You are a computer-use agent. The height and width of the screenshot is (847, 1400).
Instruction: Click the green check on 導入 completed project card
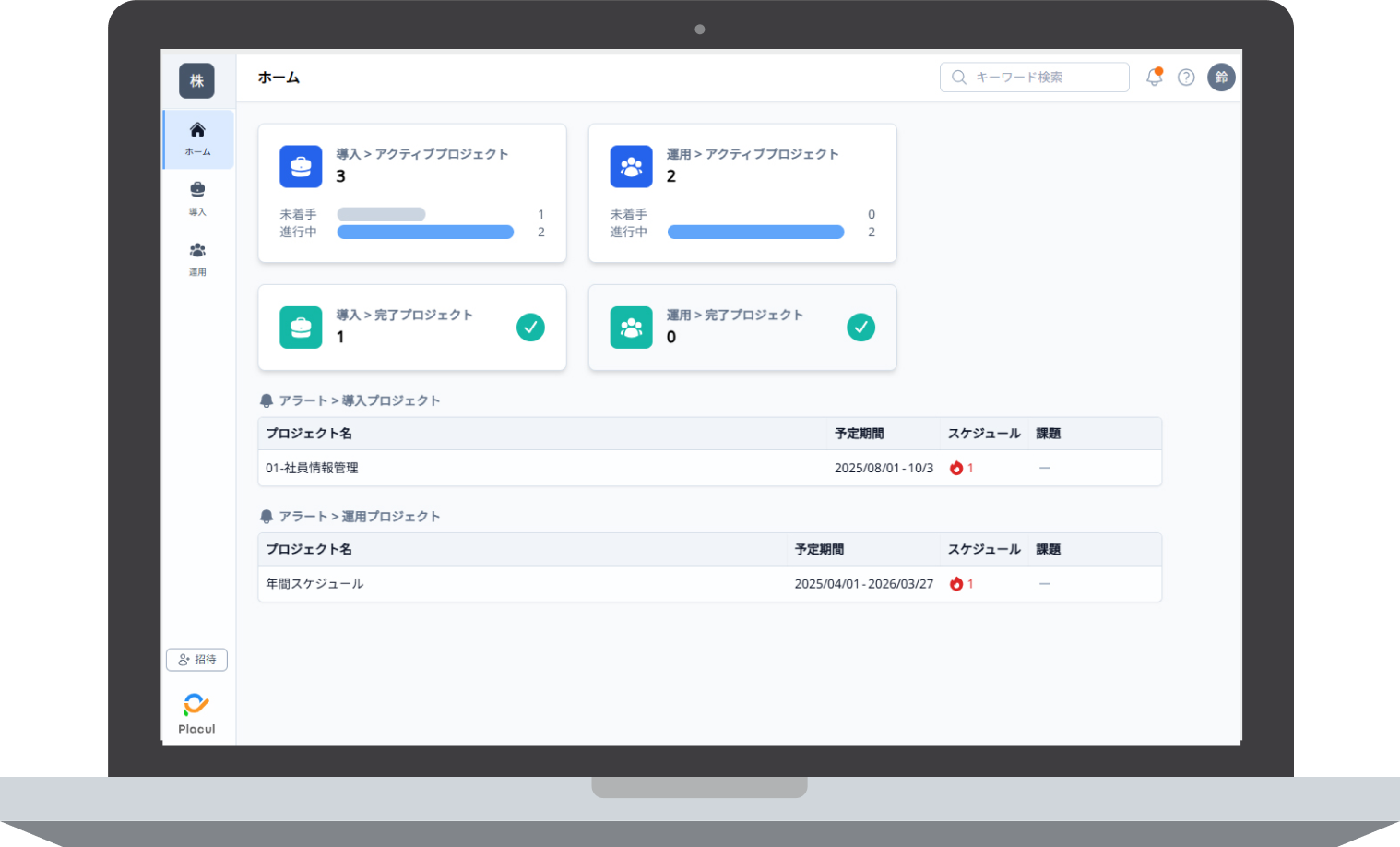click(x=530, y=327)
